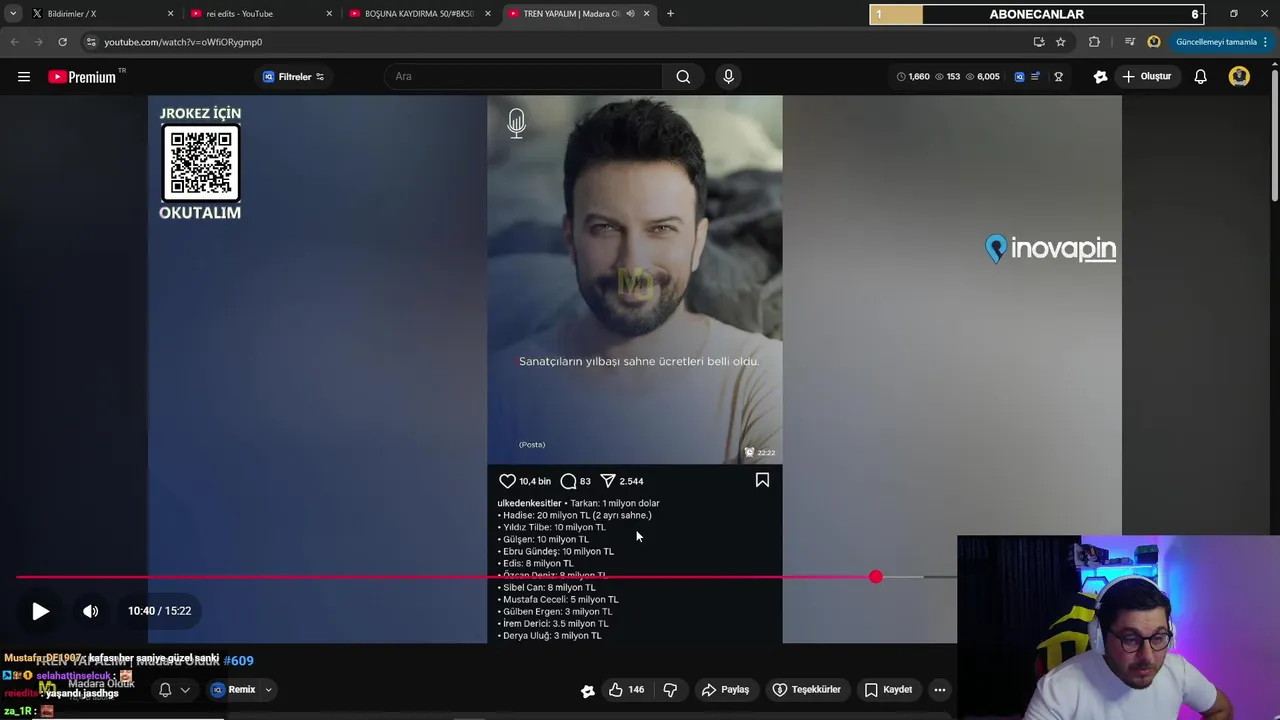Toggle the channel notification bell below video
Viewport: 1280px width, 720px height.
tap(165, 689)
